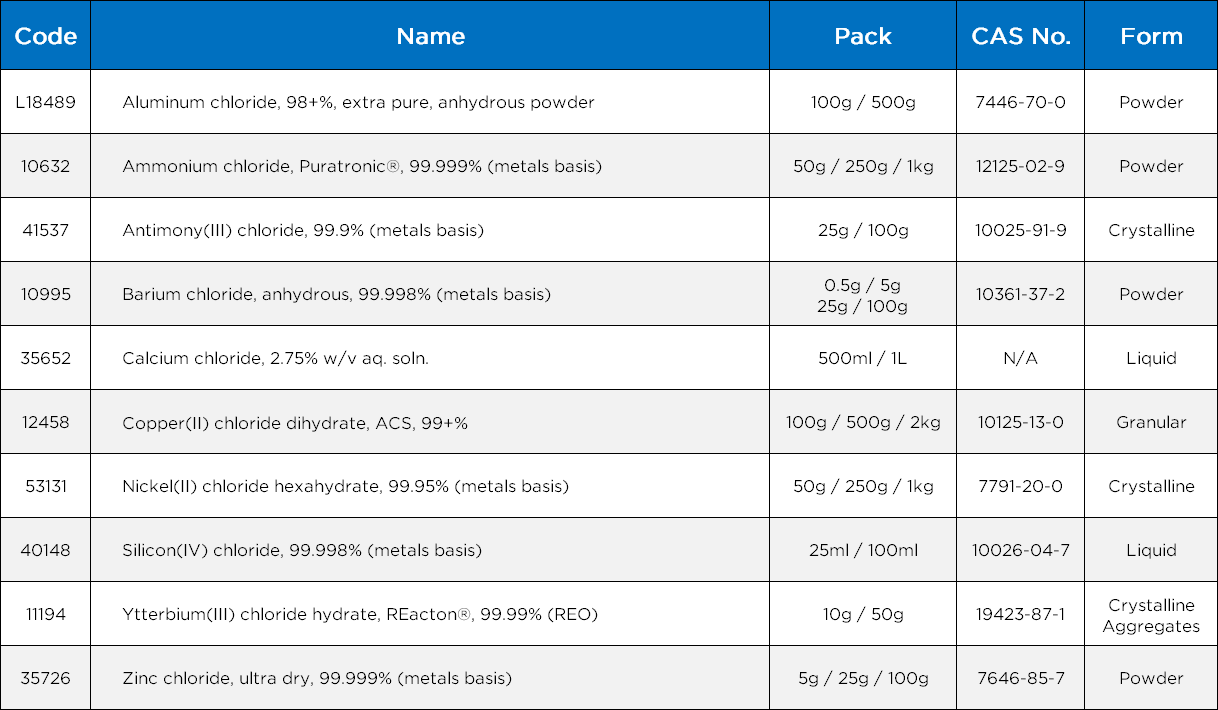Click the Pack column header
Image resolution: width=1218 pixels, height=710 pixels.
(862, 36)
